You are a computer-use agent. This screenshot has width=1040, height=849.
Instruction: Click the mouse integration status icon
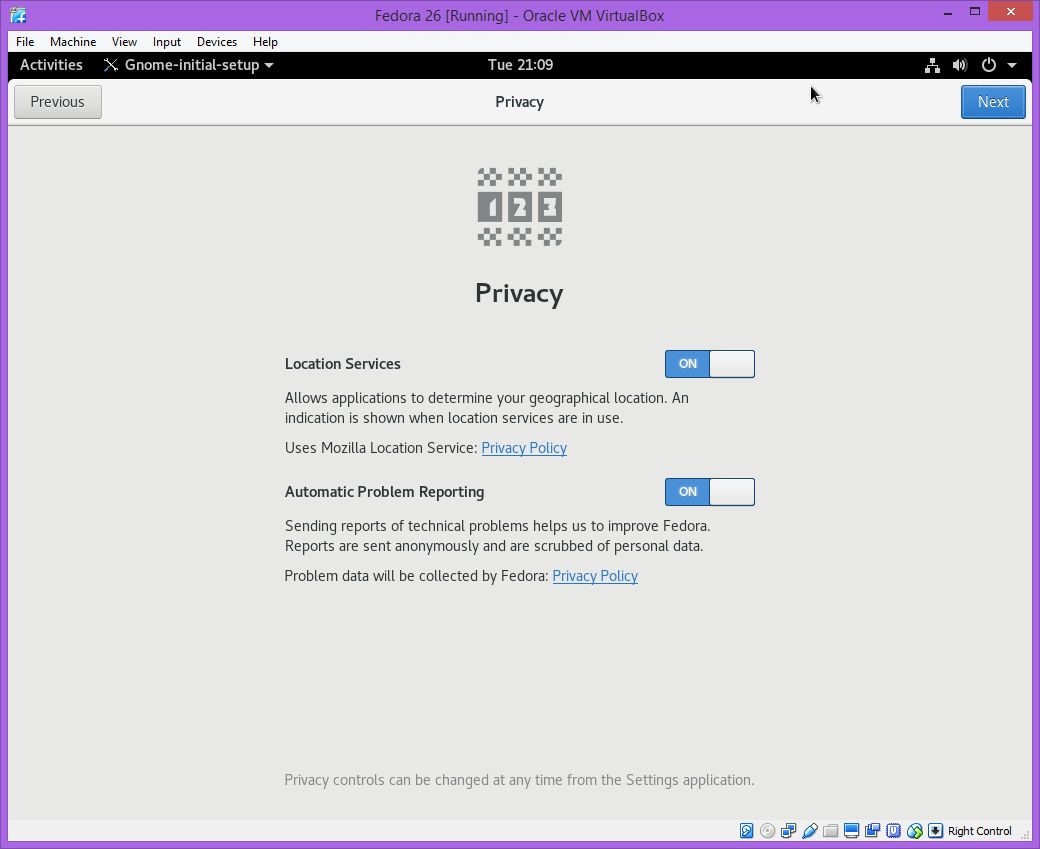tap(915, 830)
